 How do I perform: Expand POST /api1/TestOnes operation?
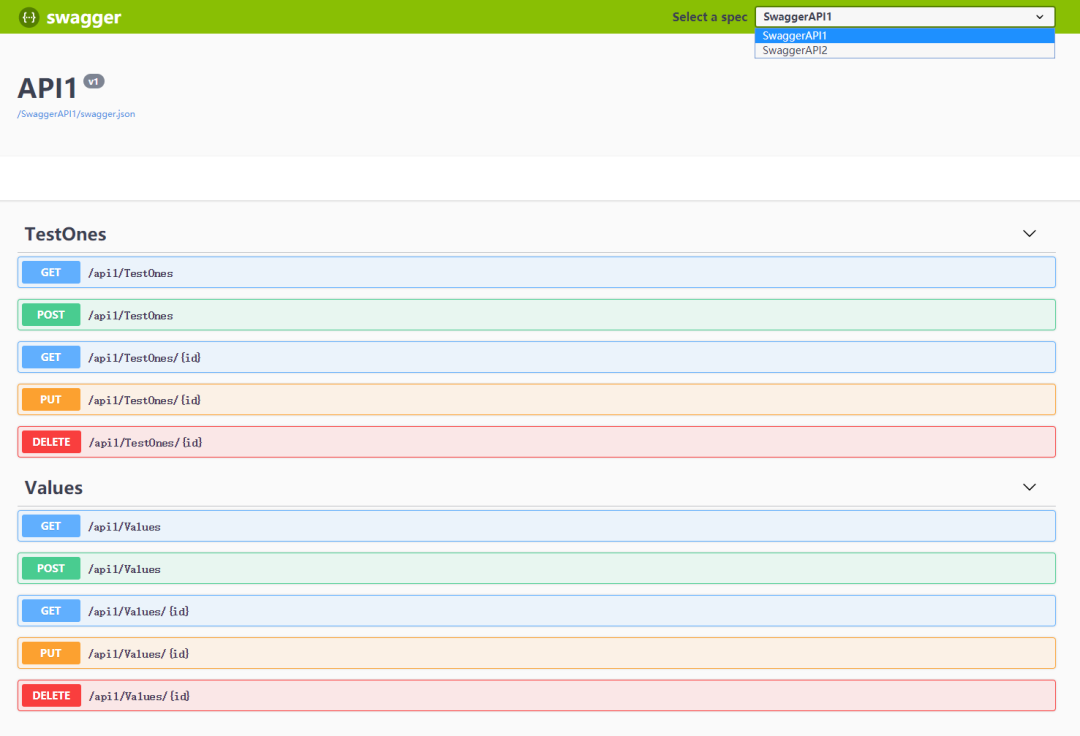click(537, 315)
